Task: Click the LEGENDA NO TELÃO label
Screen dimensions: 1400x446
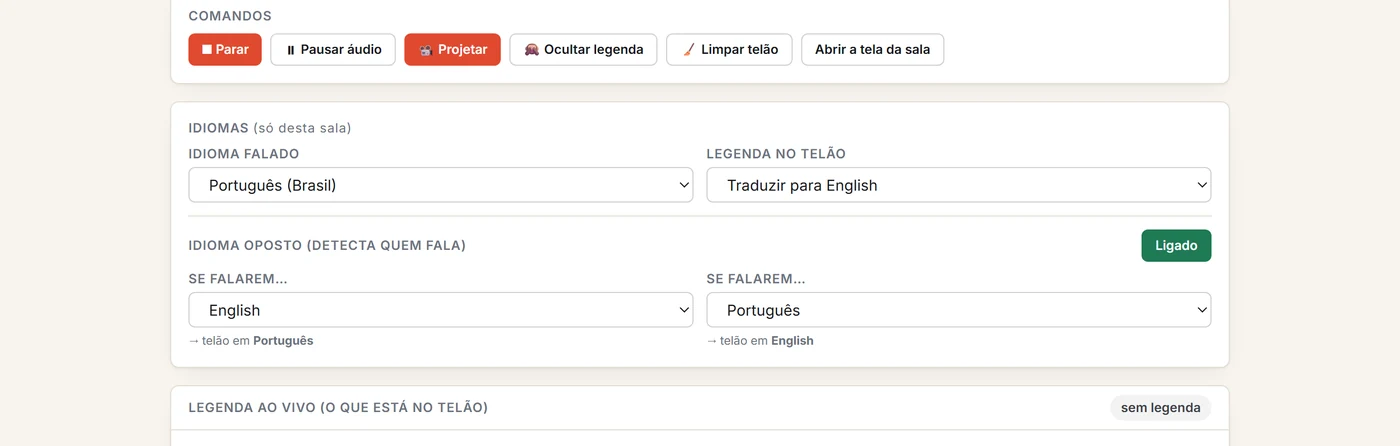Action: coord(776,154)
